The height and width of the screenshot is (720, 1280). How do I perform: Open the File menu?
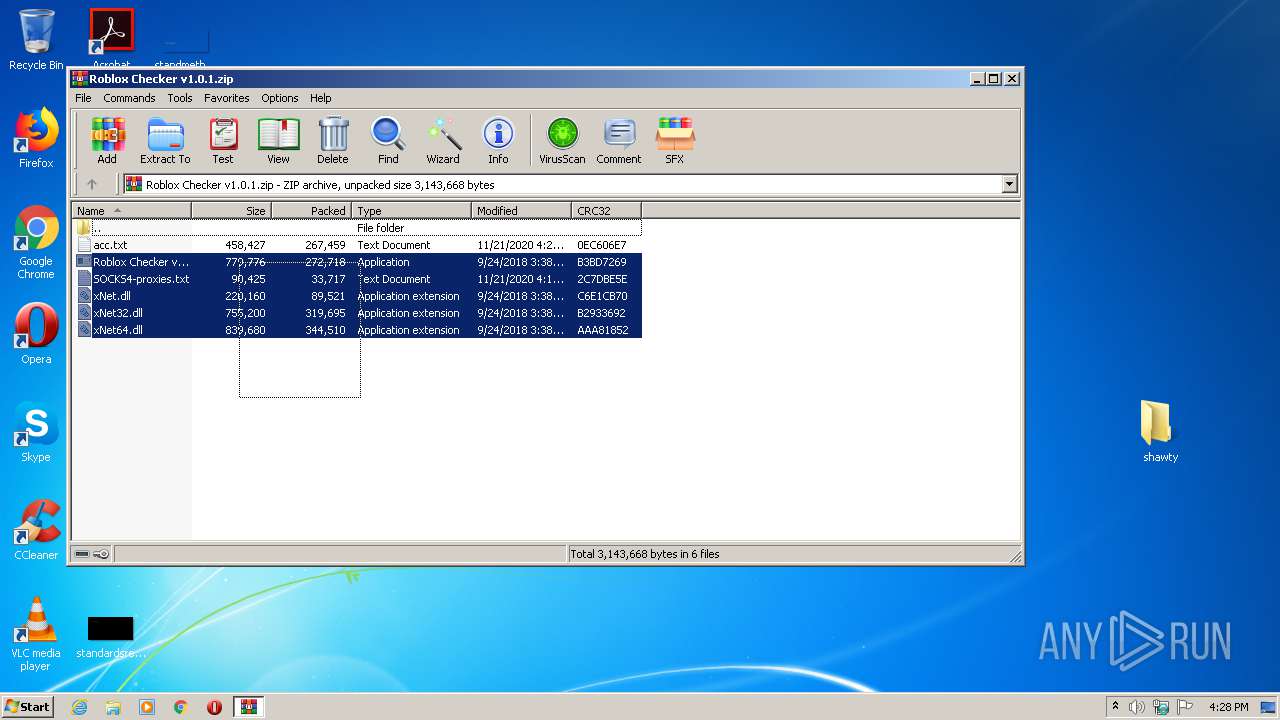tap(83, 98)
